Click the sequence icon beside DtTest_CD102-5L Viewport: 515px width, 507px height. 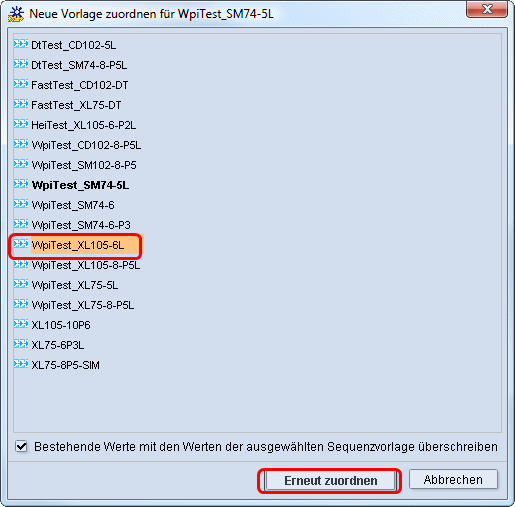tap(21, 44)
